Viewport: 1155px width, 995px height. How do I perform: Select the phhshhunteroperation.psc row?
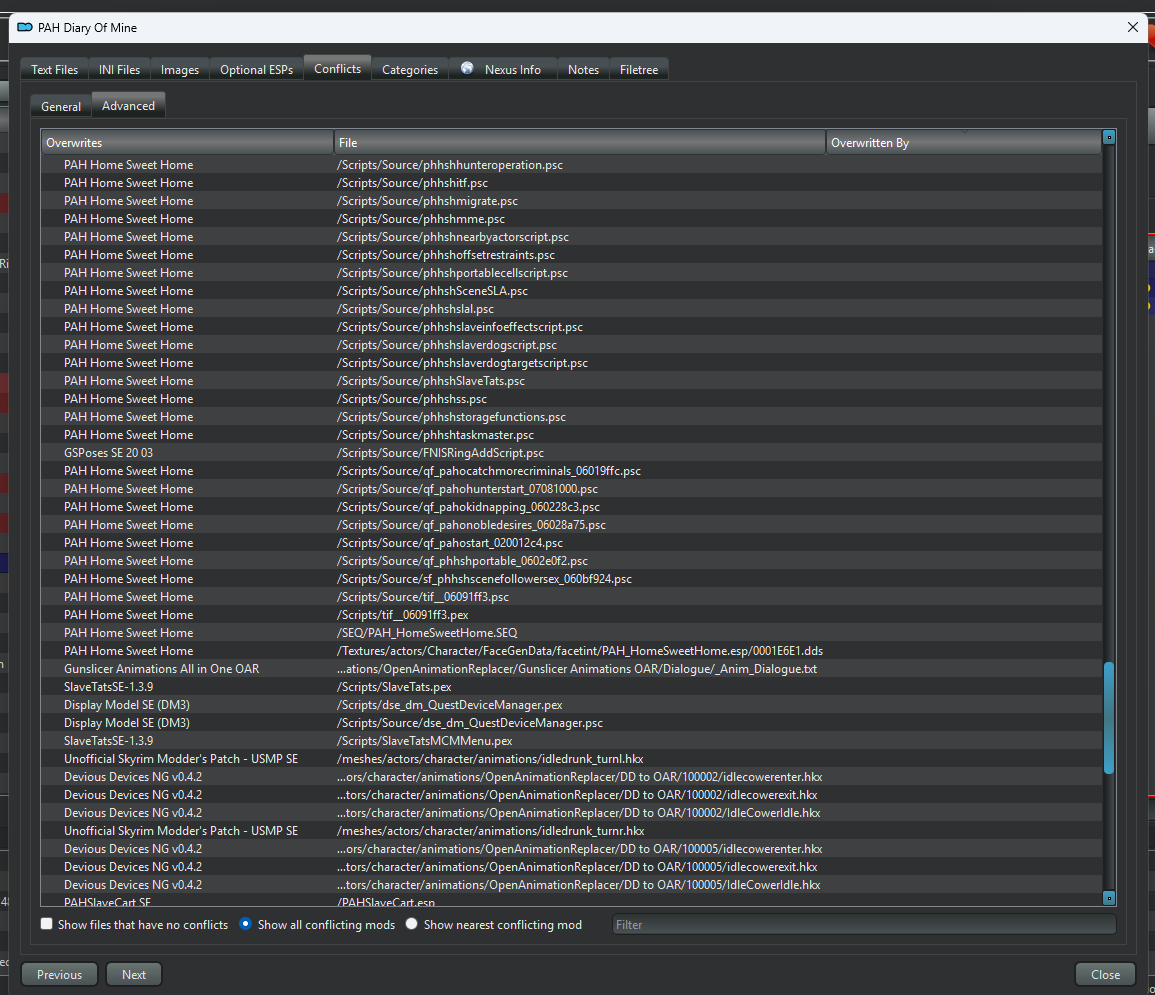tap(572, 165)
